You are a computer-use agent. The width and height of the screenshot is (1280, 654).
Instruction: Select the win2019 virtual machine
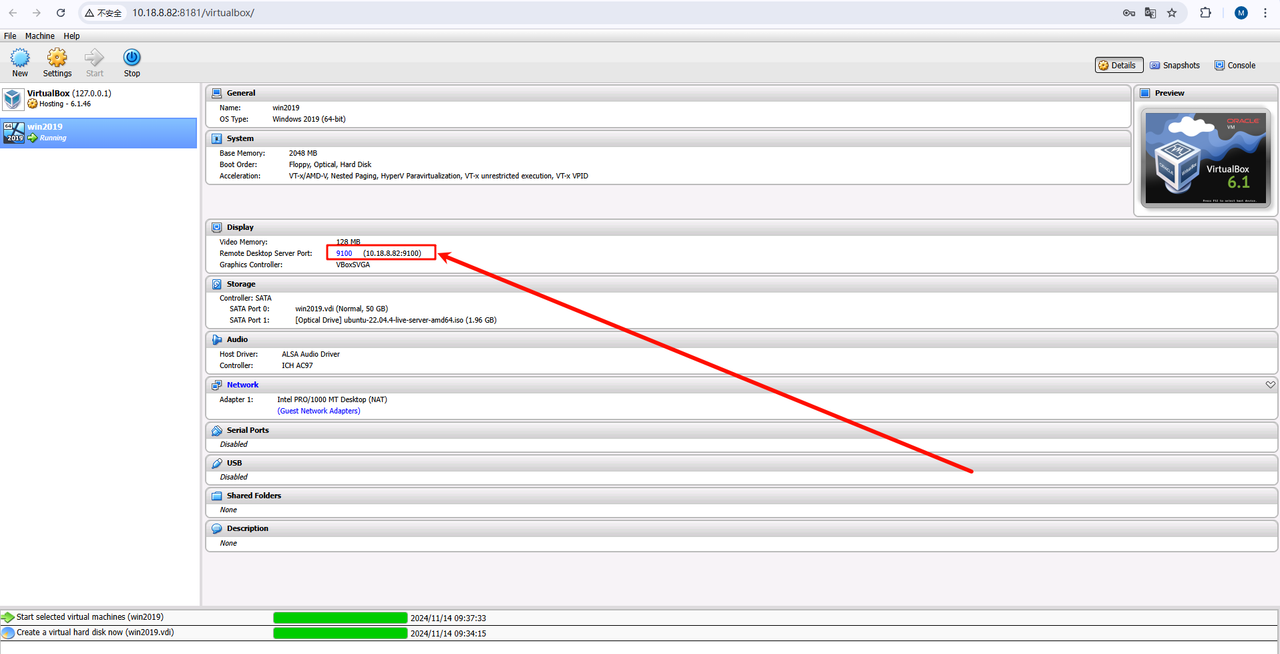tap(99, 133)
